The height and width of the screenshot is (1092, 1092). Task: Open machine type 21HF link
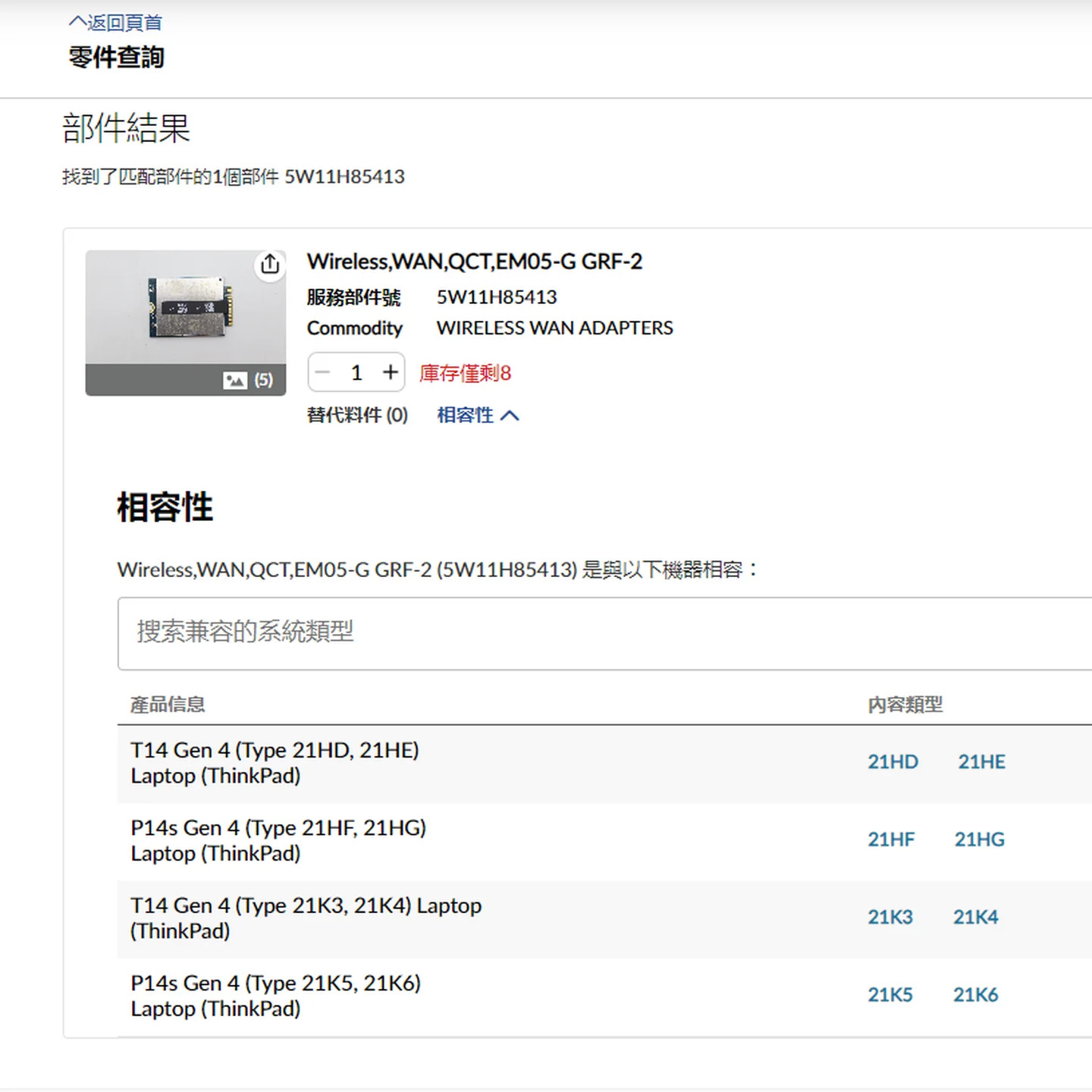coord(891,839)
